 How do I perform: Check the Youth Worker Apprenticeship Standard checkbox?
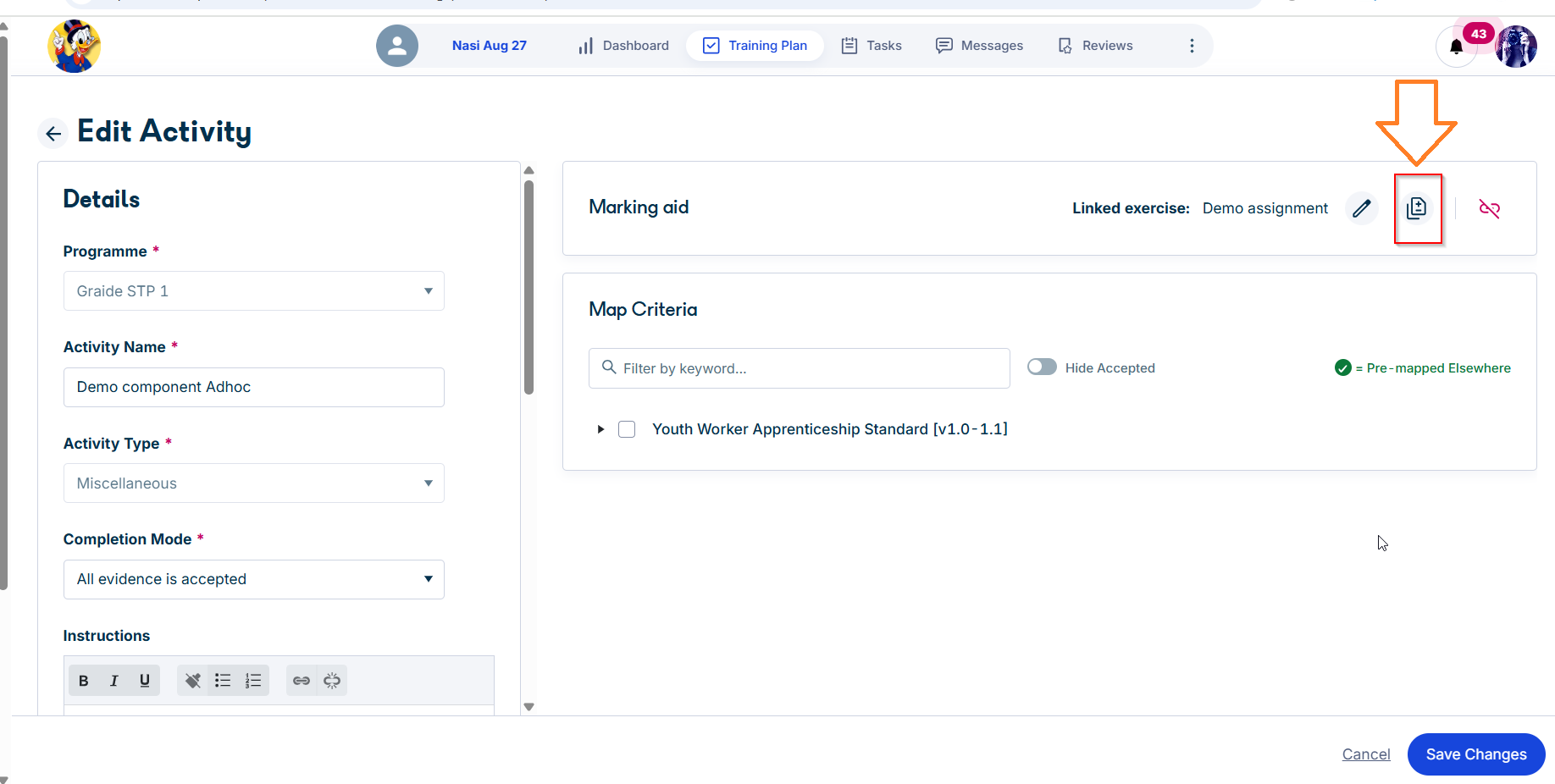coord(627,429)
